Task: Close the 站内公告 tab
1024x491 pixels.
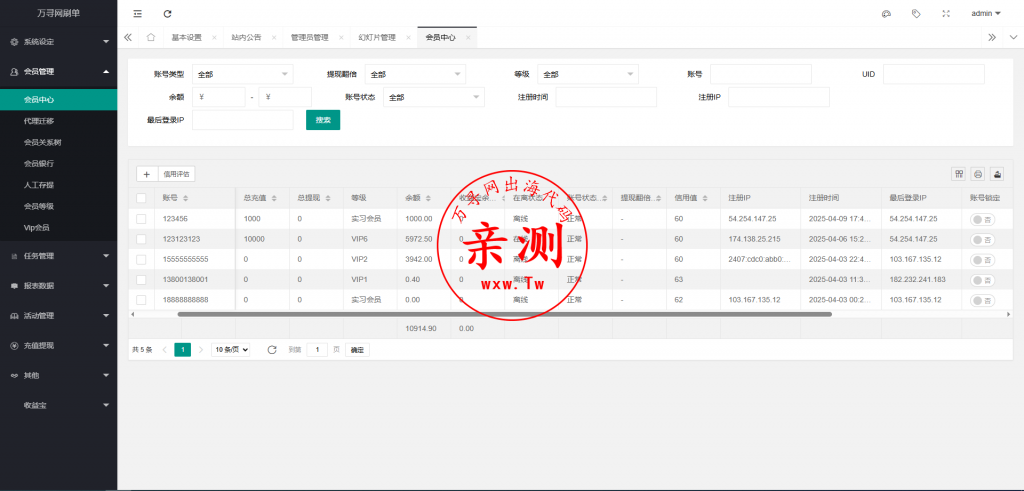Action: tap(274, 38)
